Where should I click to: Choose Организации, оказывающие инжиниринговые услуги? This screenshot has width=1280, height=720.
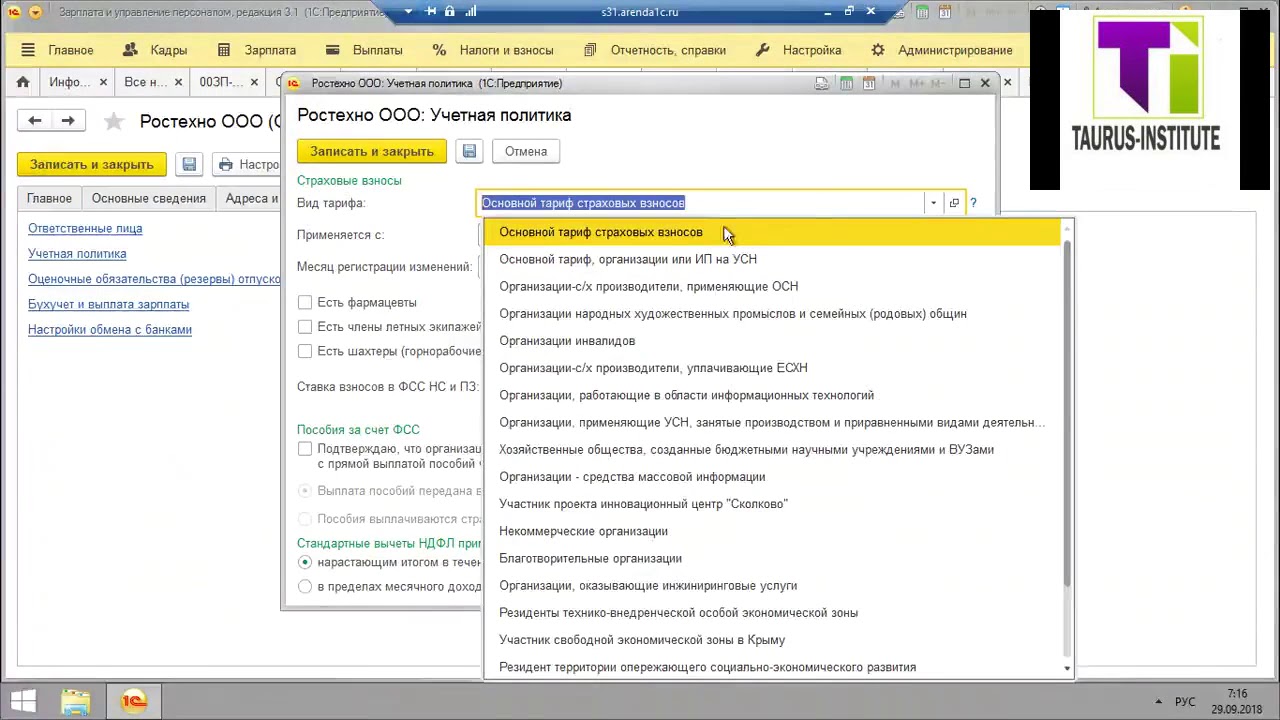[771, 586]
